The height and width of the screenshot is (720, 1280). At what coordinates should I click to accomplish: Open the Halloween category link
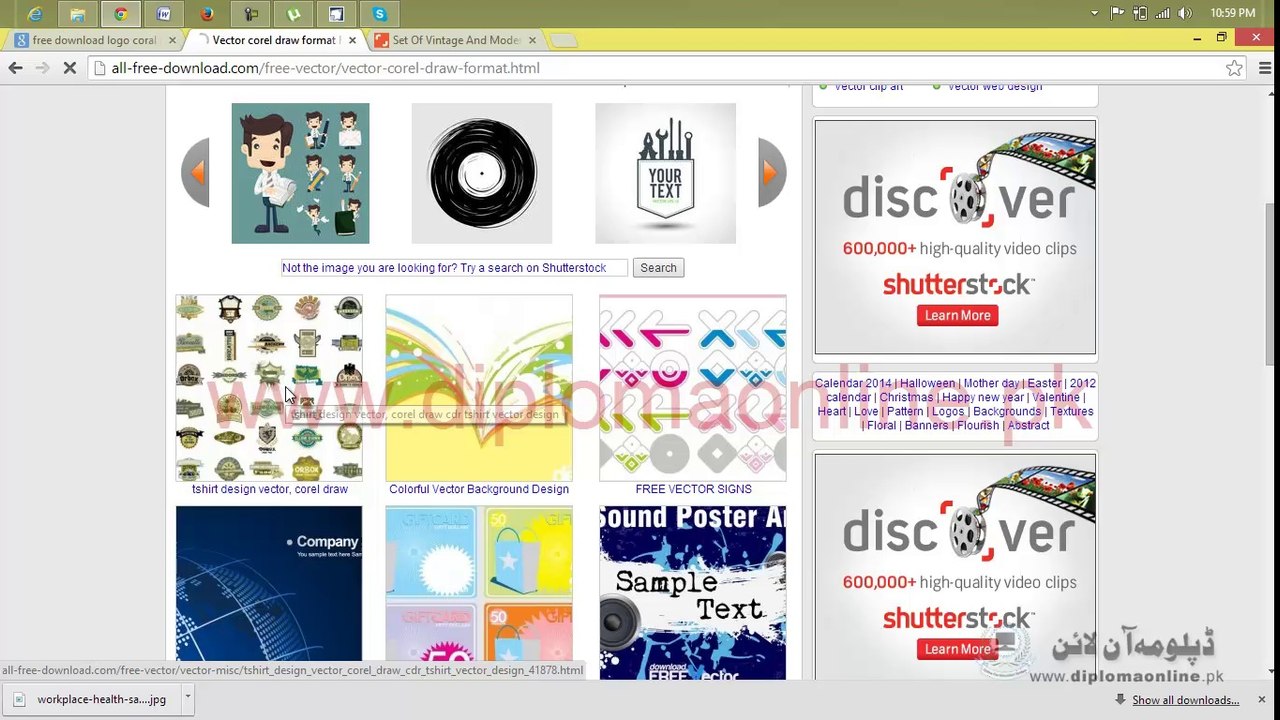pos(927,383)
